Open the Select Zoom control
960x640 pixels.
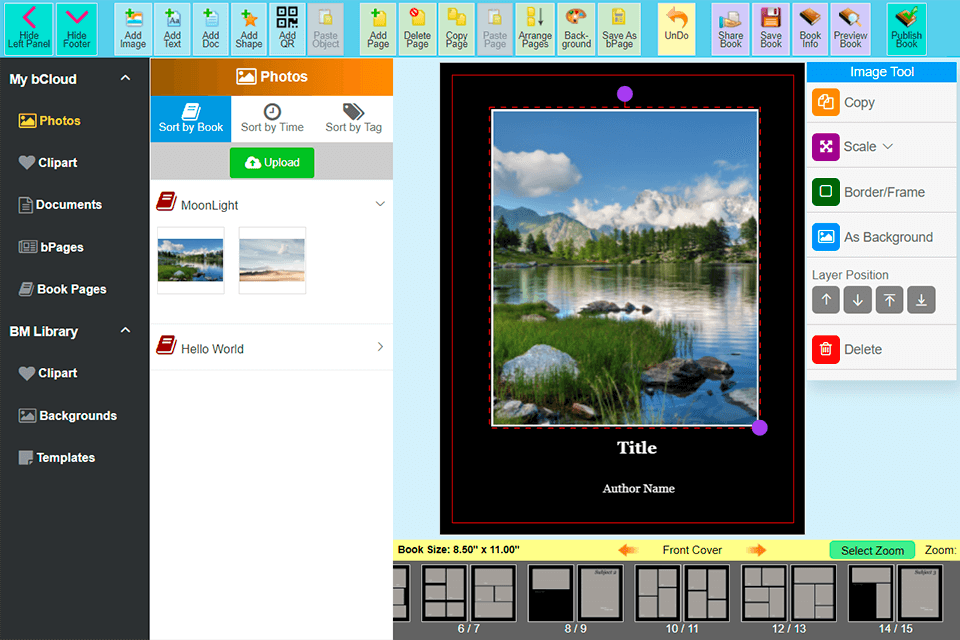[x=872, y=550]
